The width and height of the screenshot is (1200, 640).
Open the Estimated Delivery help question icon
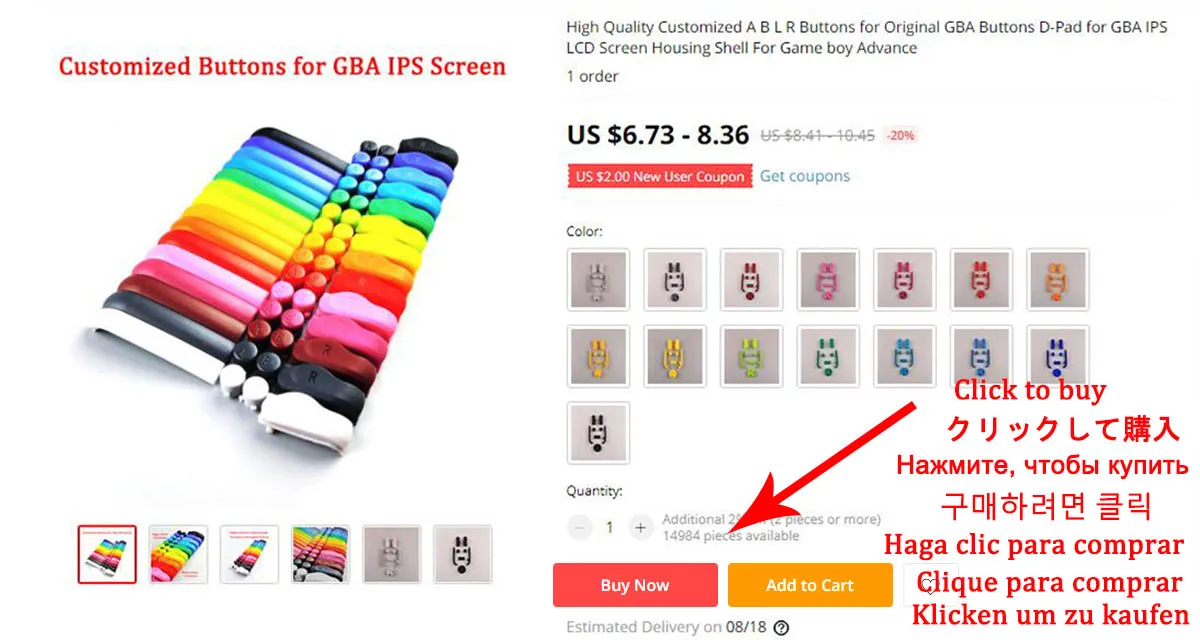(781, 628)
